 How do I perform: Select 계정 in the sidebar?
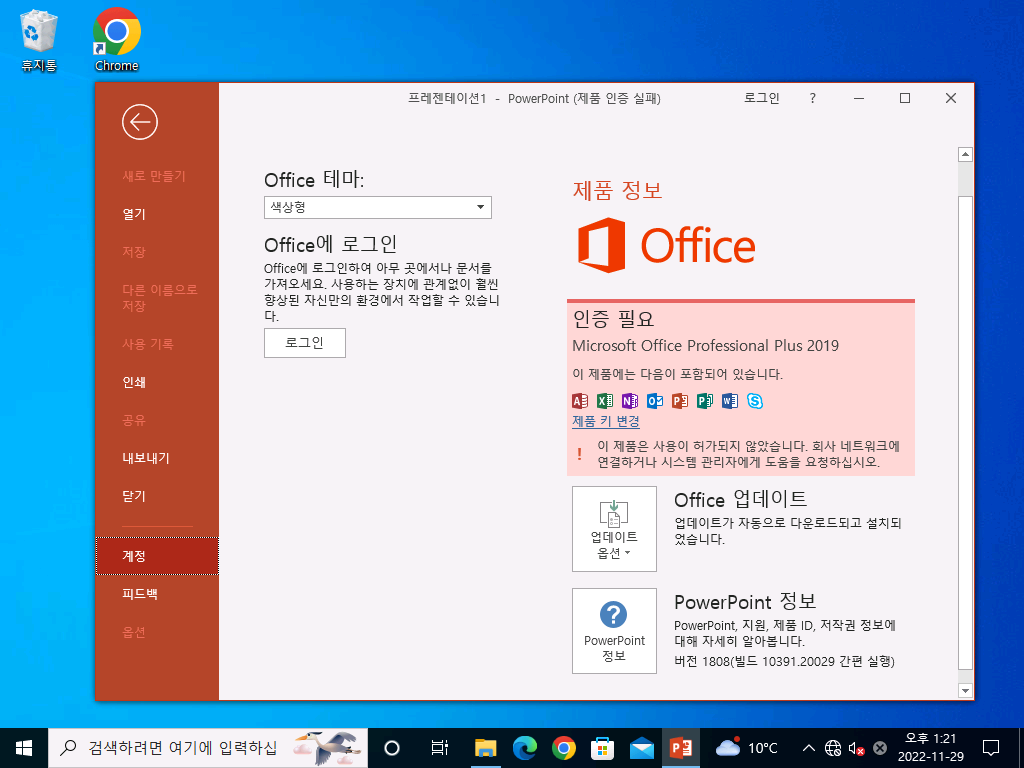tap(157, 556)
